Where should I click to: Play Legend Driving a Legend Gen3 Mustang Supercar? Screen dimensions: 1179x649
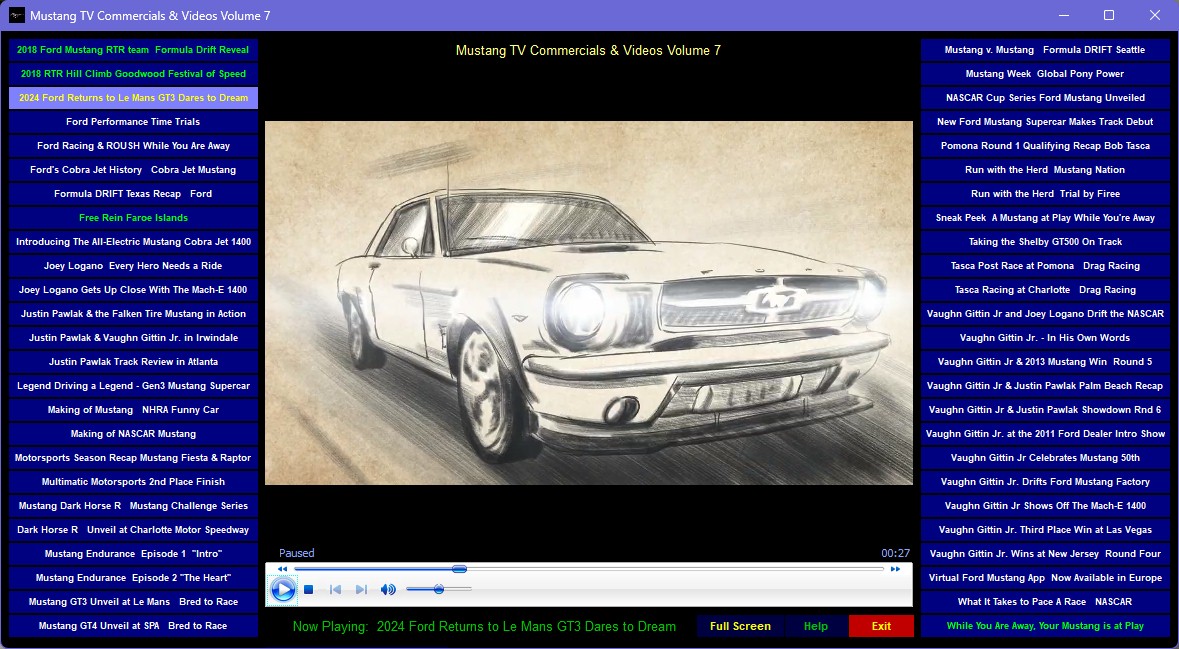click(133, 386)
